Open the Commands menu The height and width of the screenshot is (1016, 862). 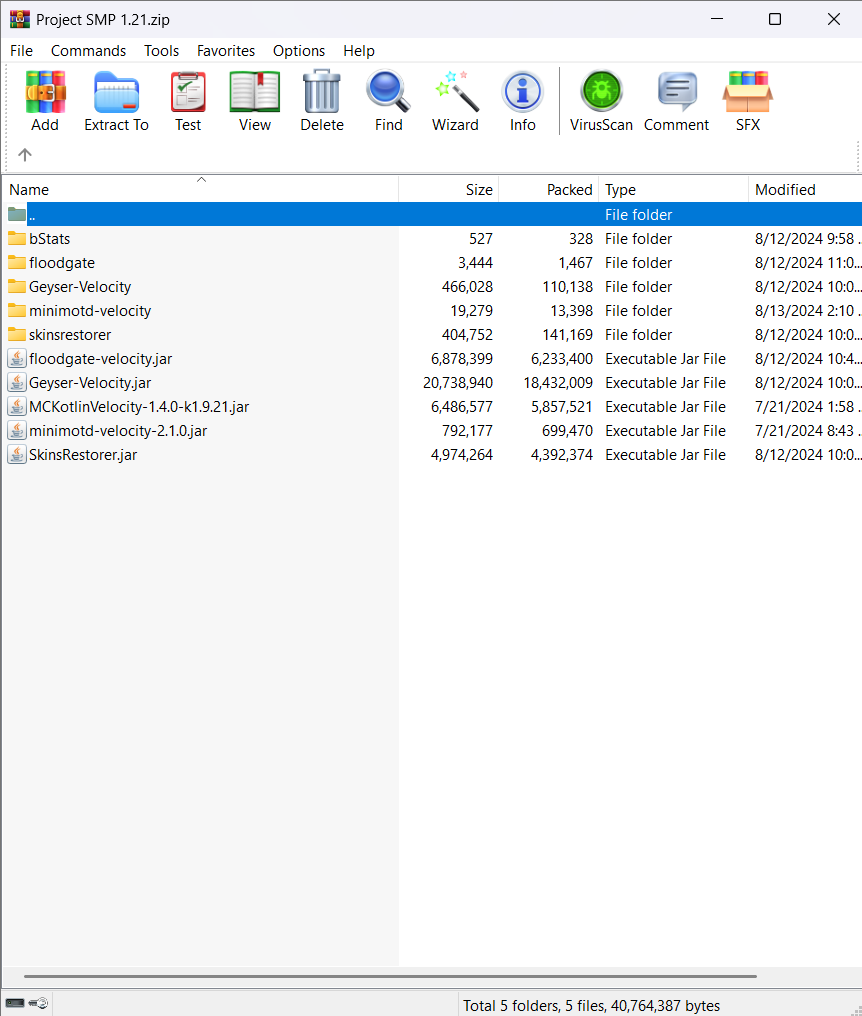88,51
